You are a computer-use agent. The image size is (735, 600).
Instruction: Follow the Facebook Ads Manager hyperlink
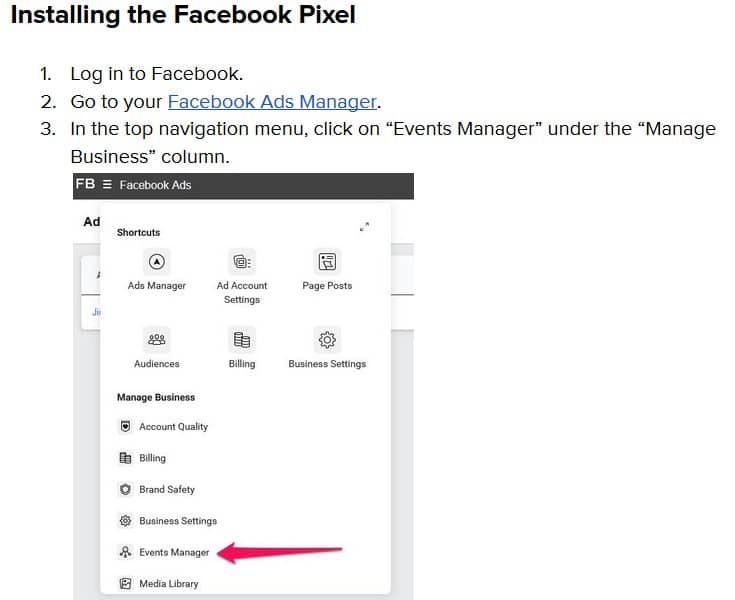click(272, 102)
